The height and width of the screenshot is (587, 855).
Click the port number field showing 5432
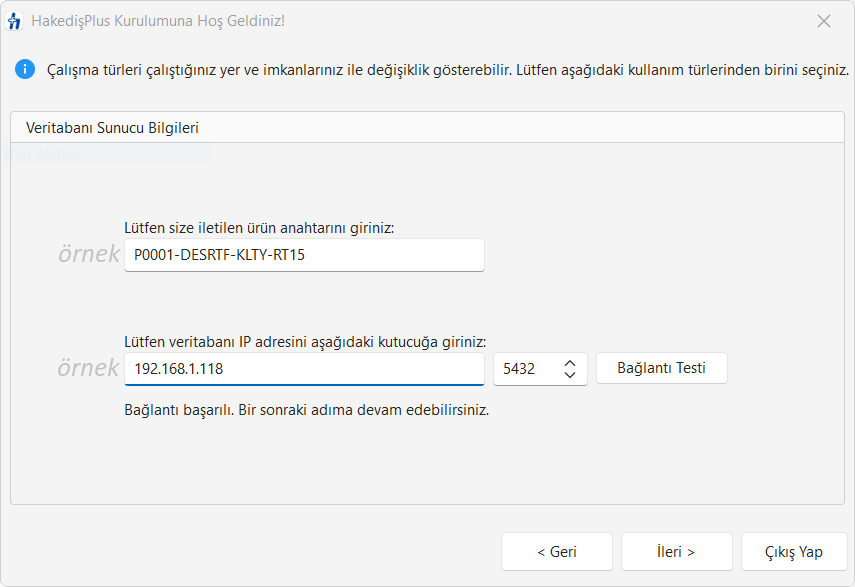[x=524, y=368]
